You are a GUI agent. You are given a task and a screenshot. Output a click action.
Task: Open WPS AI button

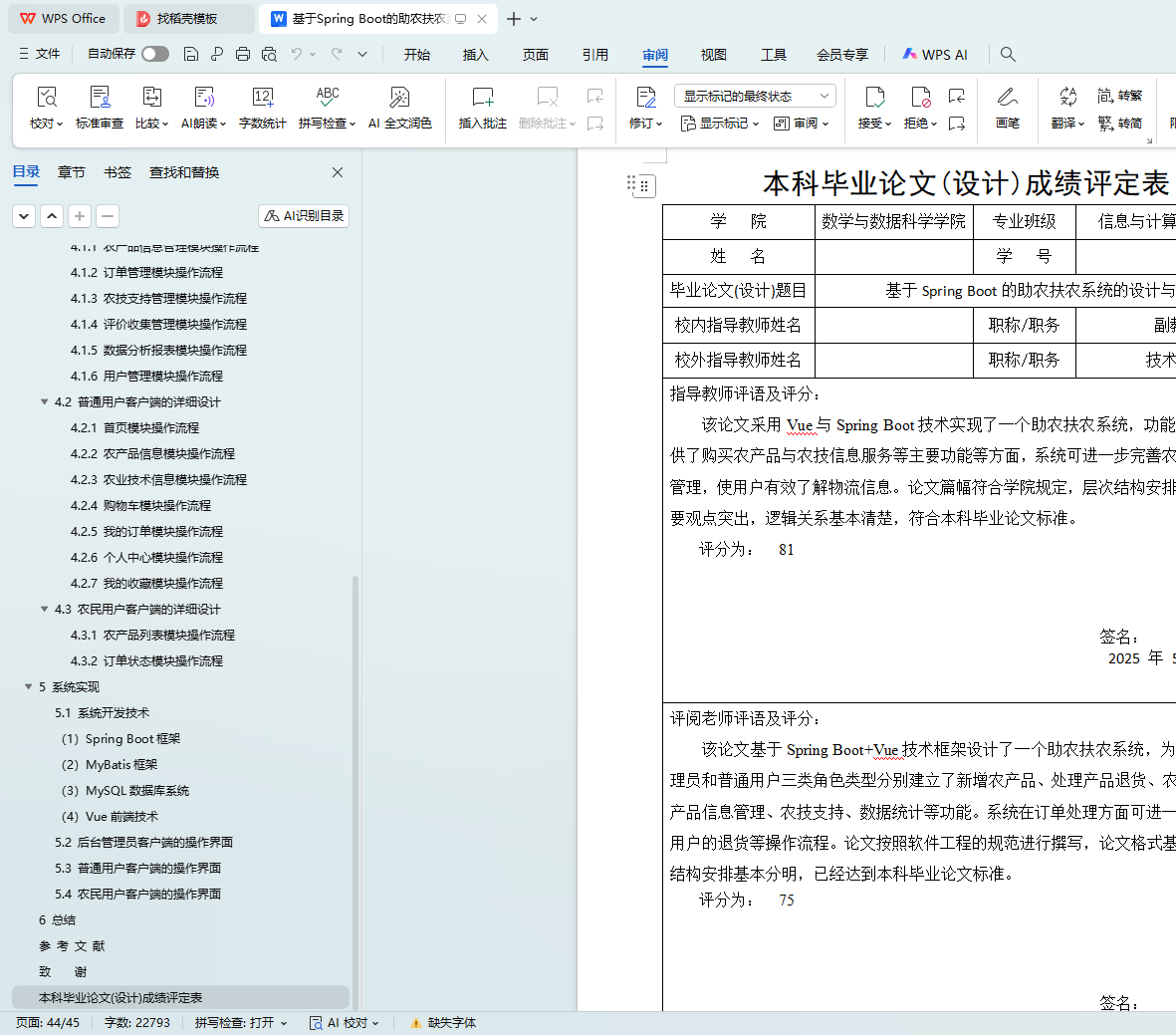[x=935, y=55]
